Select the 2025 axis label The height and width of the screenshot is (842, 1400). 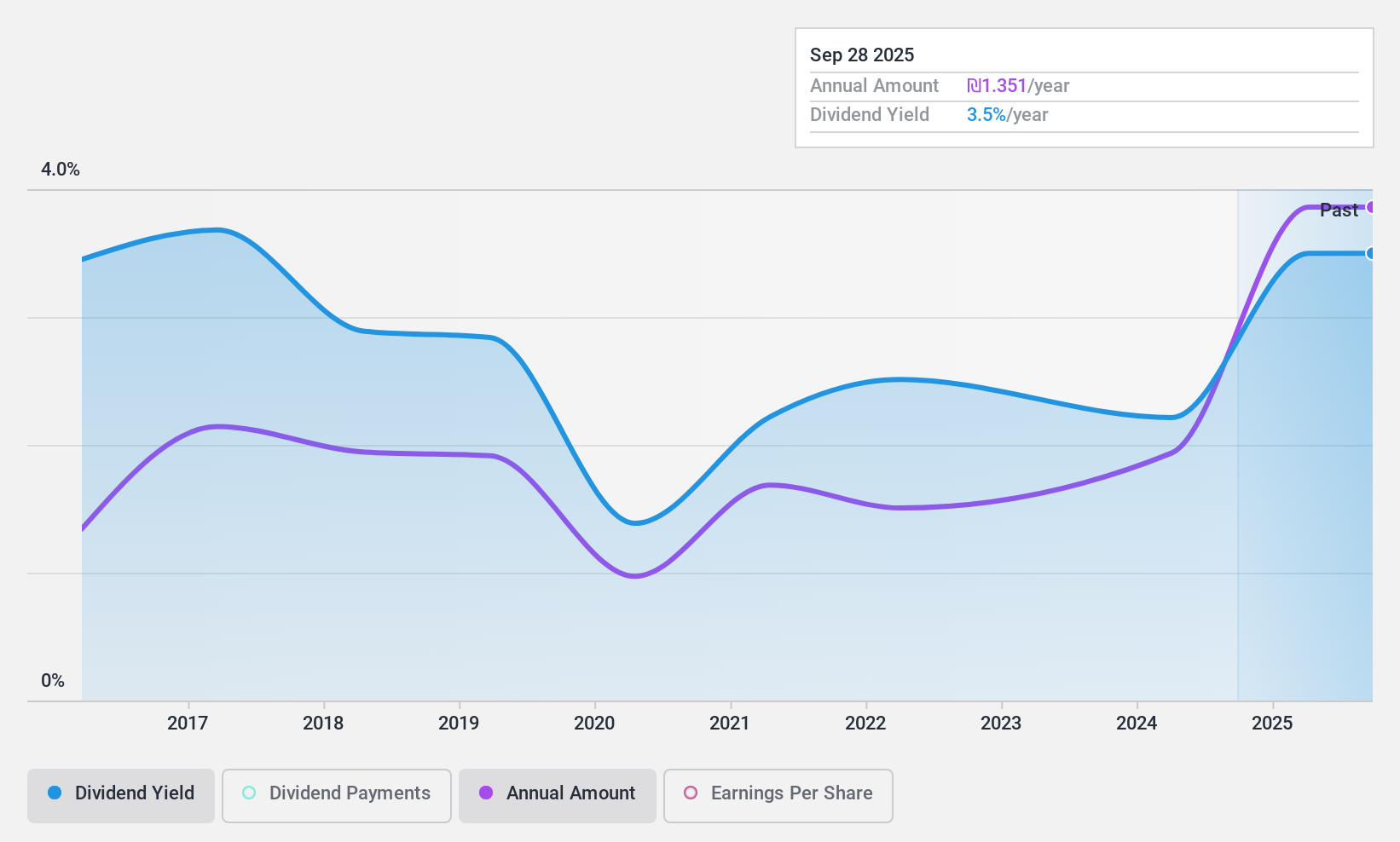pos(1273,724)
